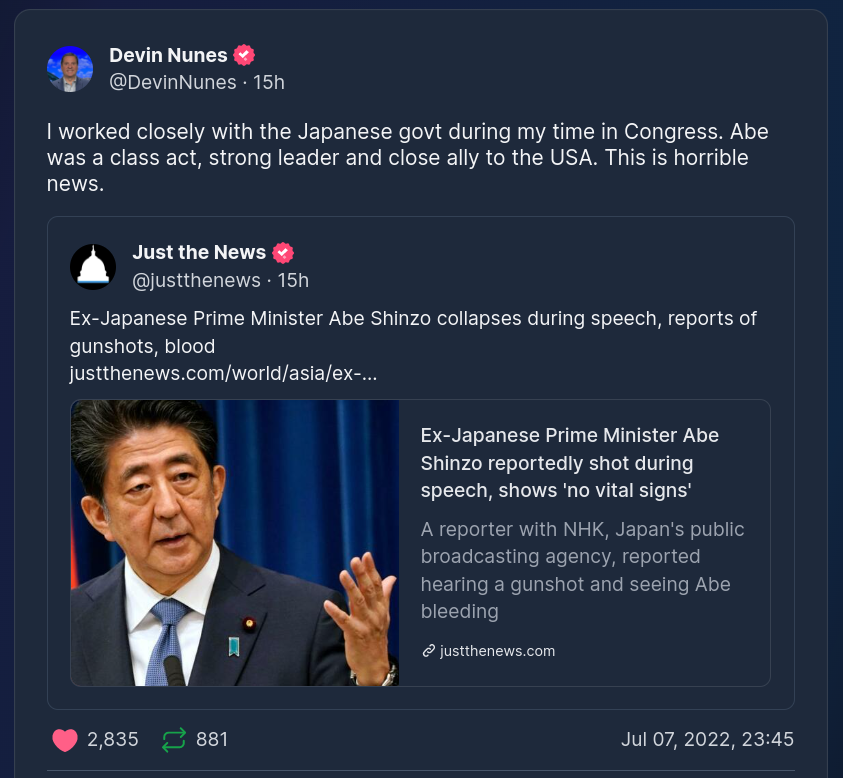843x778 pixels.
Task: Click the chain link icon beside justthenews.com
Action: point(428,651)
